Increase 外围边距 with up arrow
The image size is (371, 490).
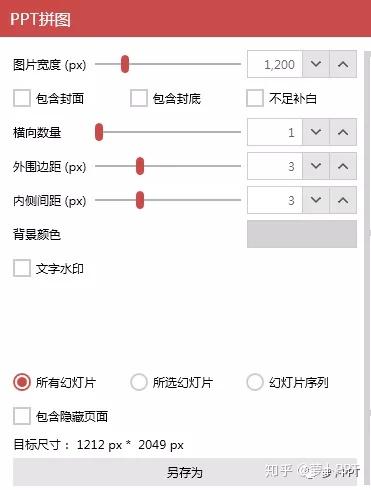click(x=343, y=166)
